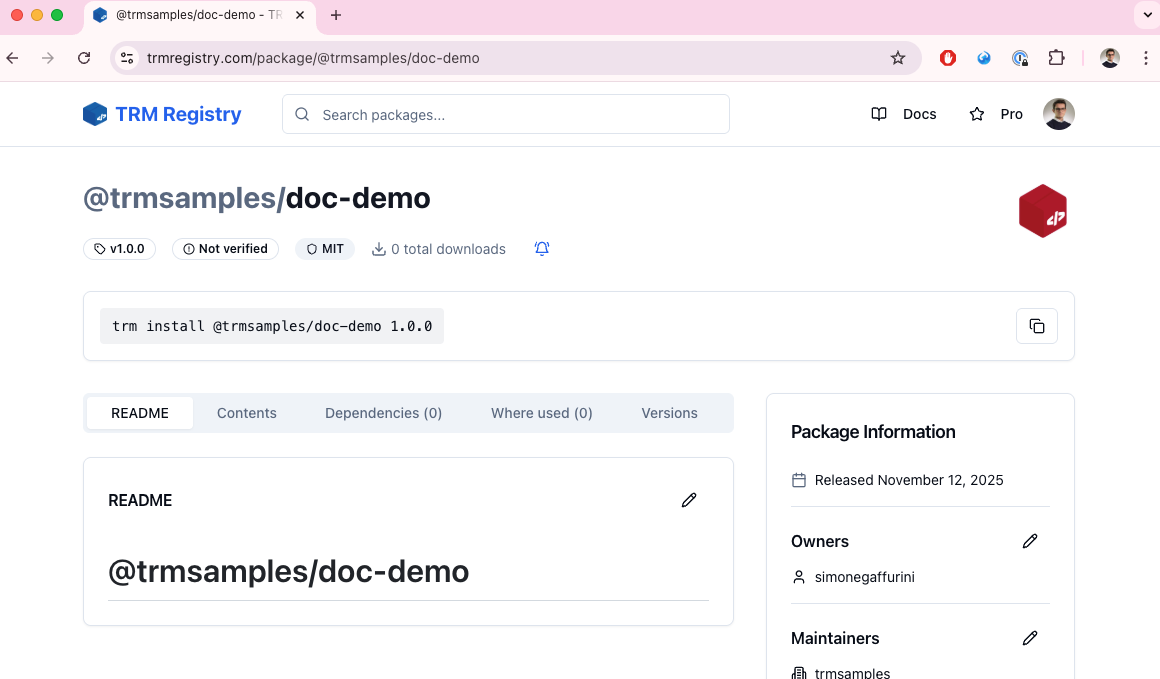Open the Docs link
The image size is (1160, 679).
[x=920, y=114]
